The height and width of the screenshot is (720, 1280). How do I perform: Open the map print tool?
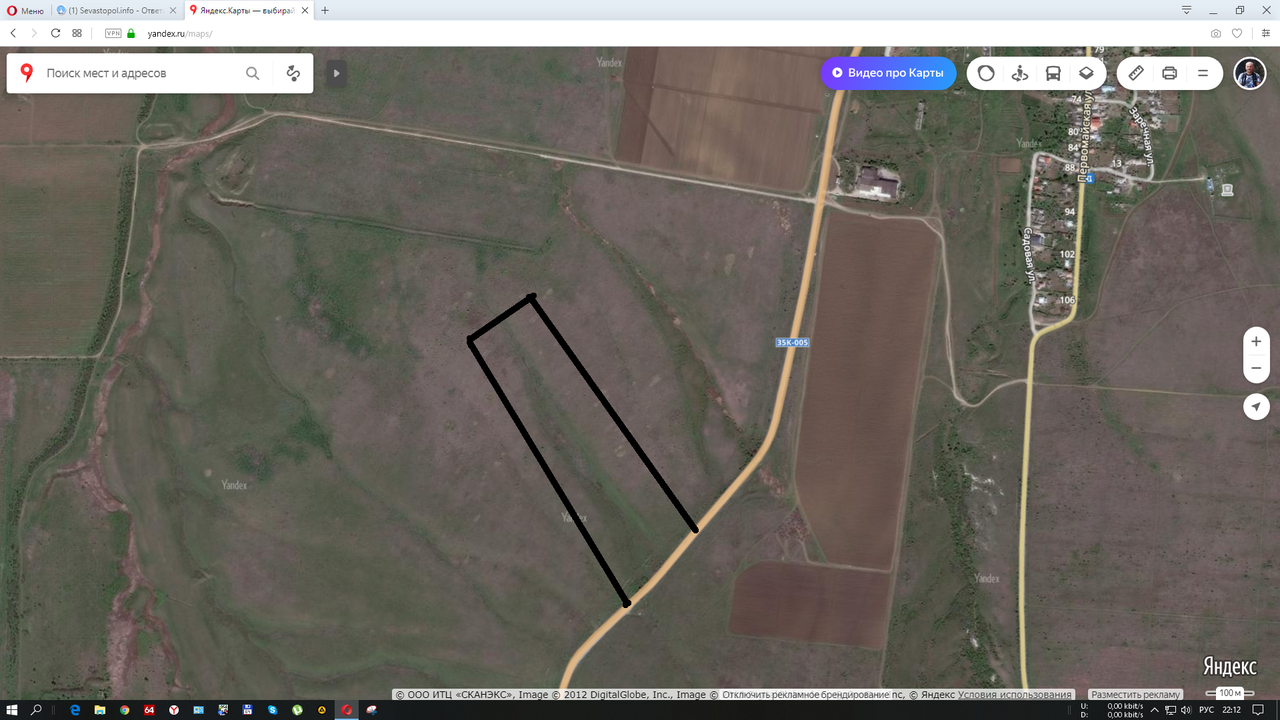click(x=1169, y=72)
